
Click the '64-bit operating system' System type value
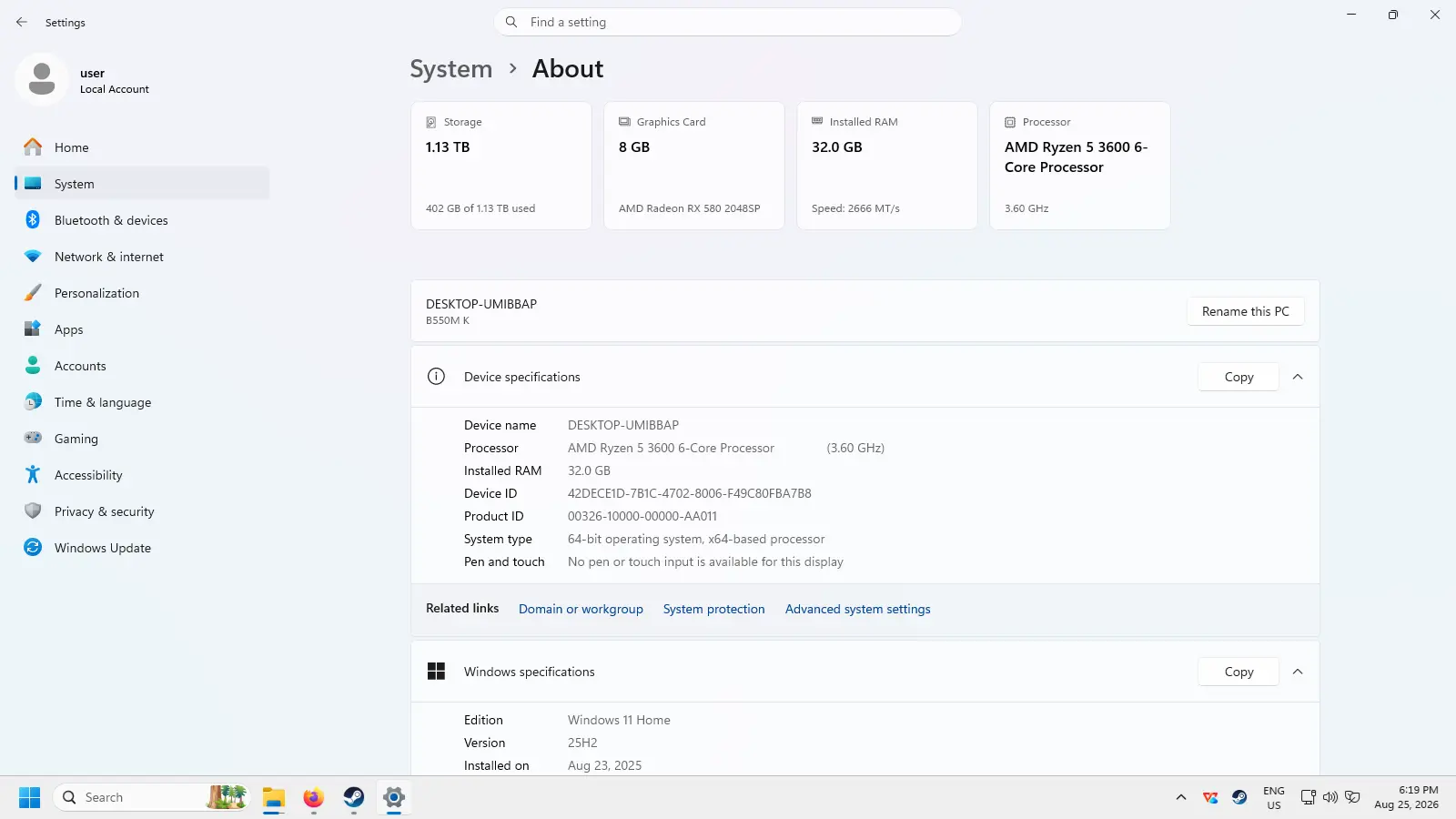[696, 539]
